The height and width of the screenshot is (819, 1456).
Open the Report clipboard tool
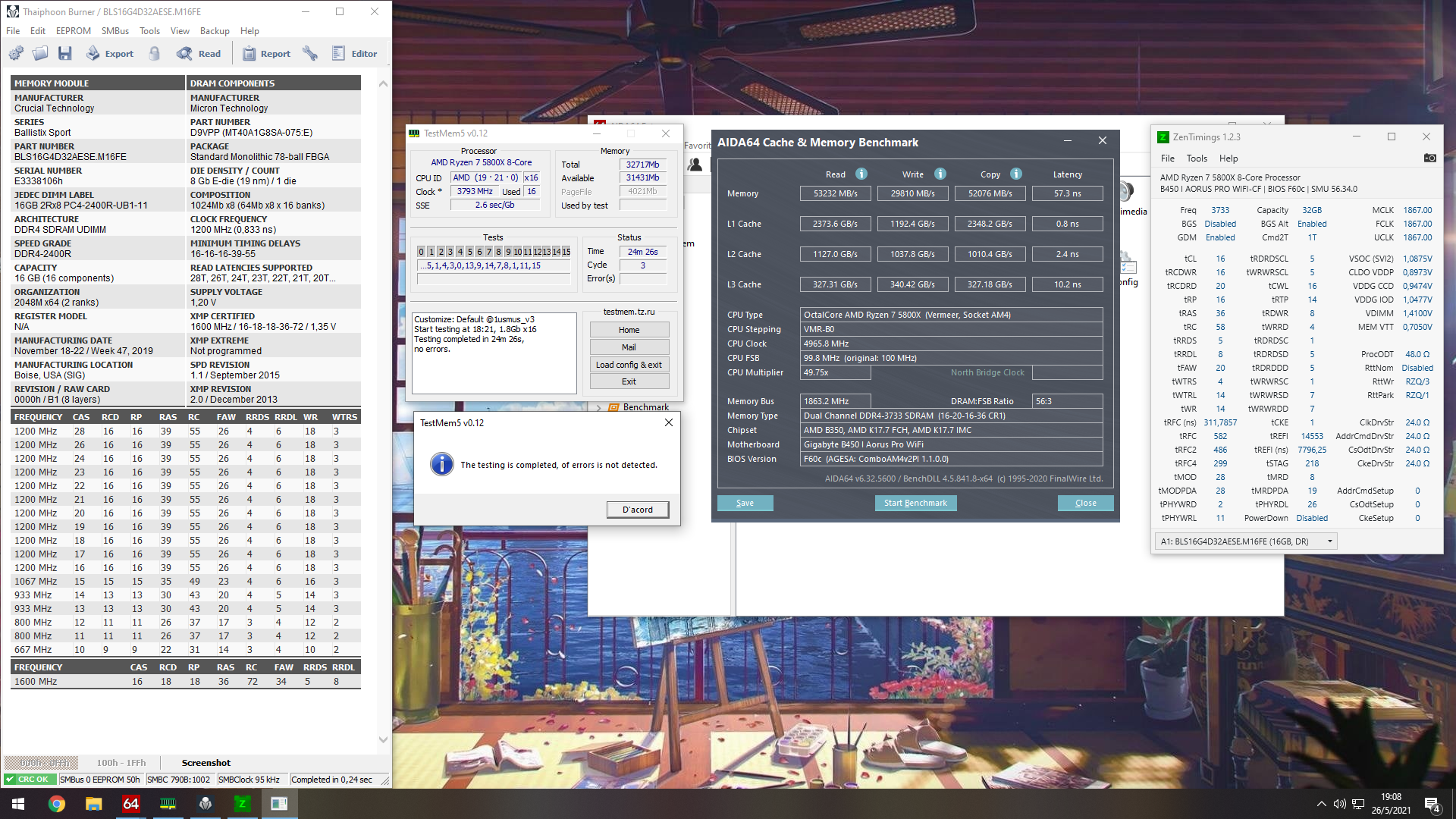266,54
